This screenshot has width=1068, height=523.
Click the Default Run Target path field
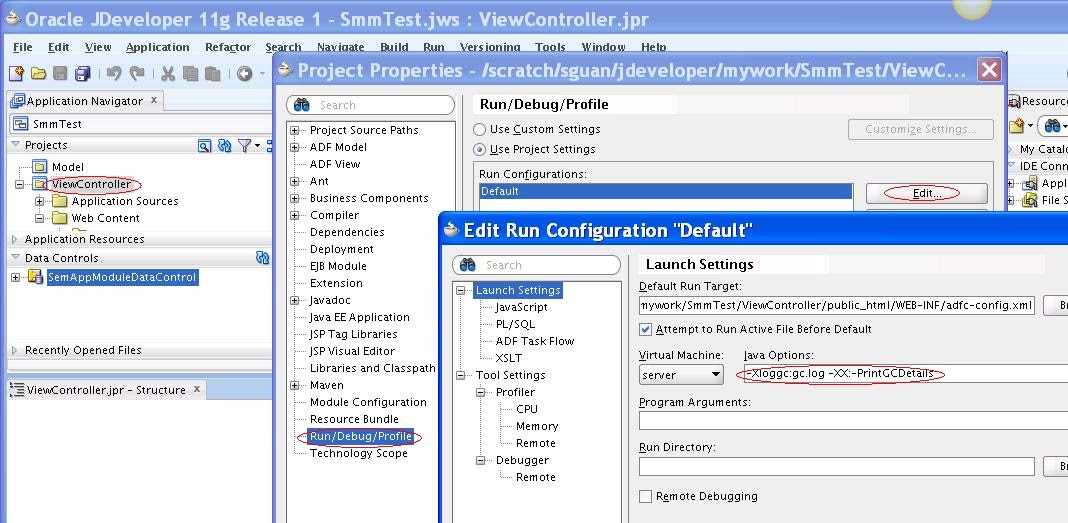pos(836,305)
